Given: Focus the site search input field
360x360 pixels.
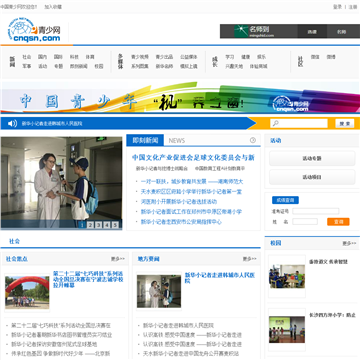Looking at the screenshot, I should coord(299,124).
